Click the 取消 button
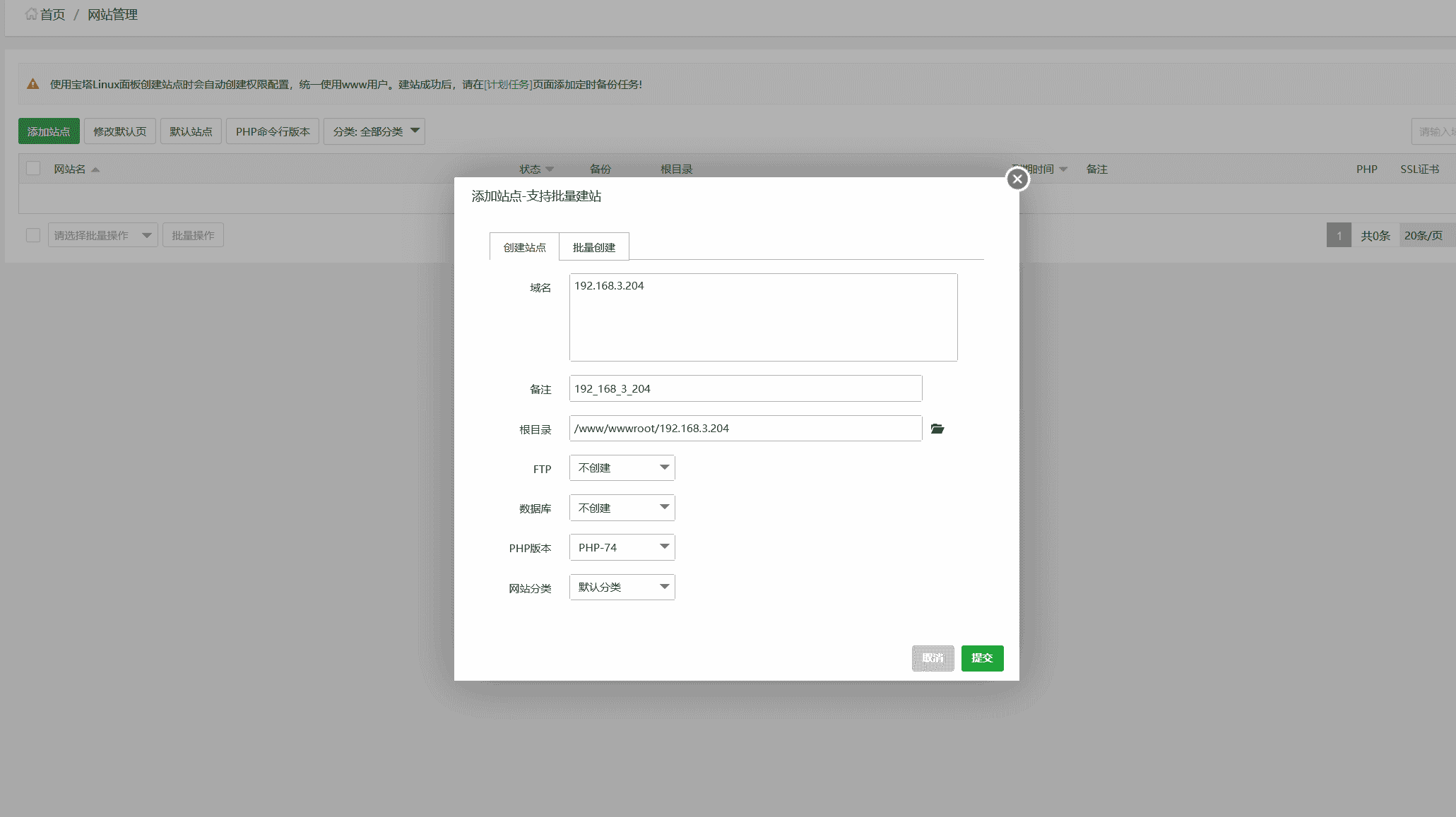The height and width of the screenshot is (817, 1456). [933, 658]
